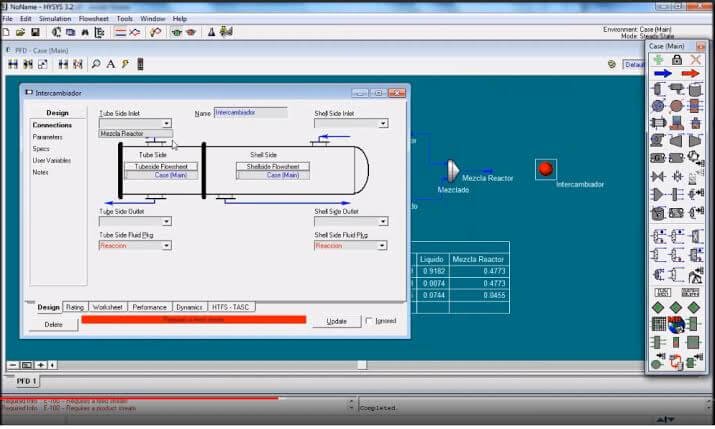Select Specs in the Design list
This screenshot has height=429, width=715.
coord(41,149)
